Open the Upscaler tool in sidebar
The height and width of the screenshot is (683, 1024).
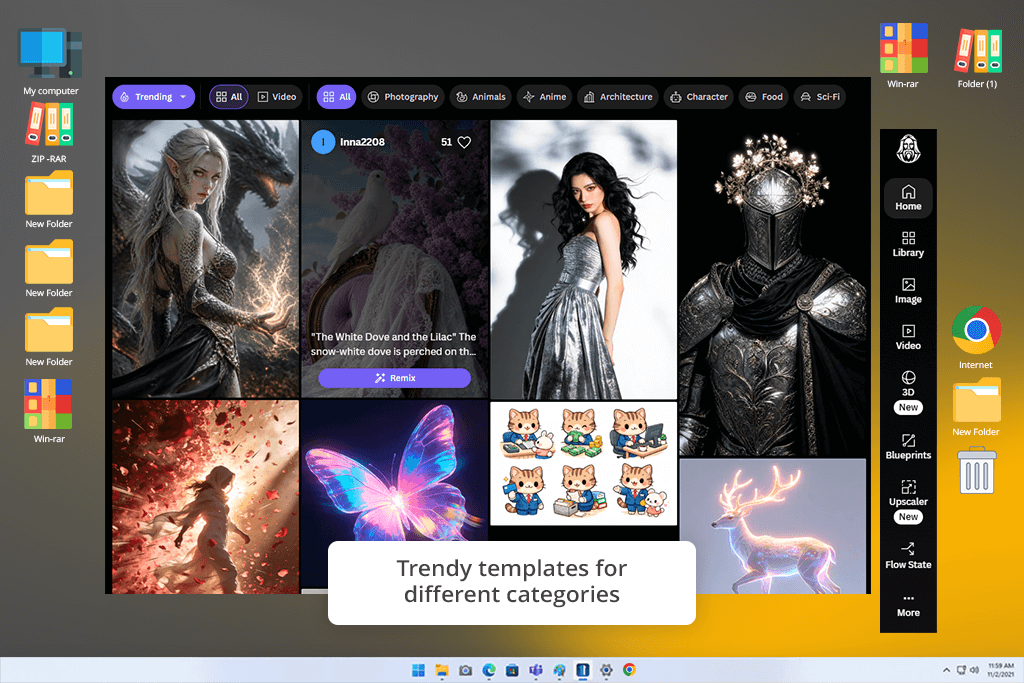click(908, 501)
